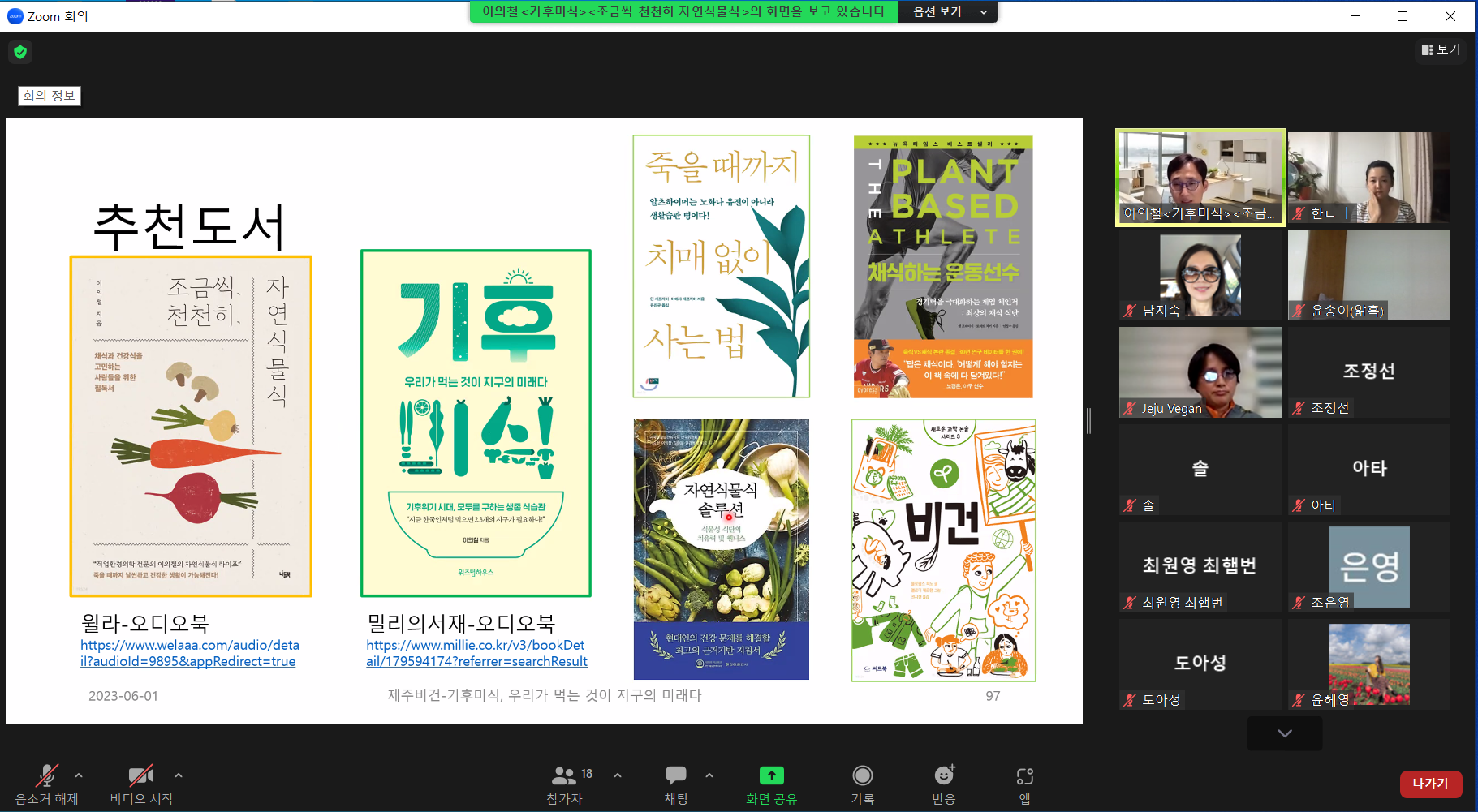The image size is (1478, 812).
Task: Select 조정선 participant tile
Action: pos(1369,372)
